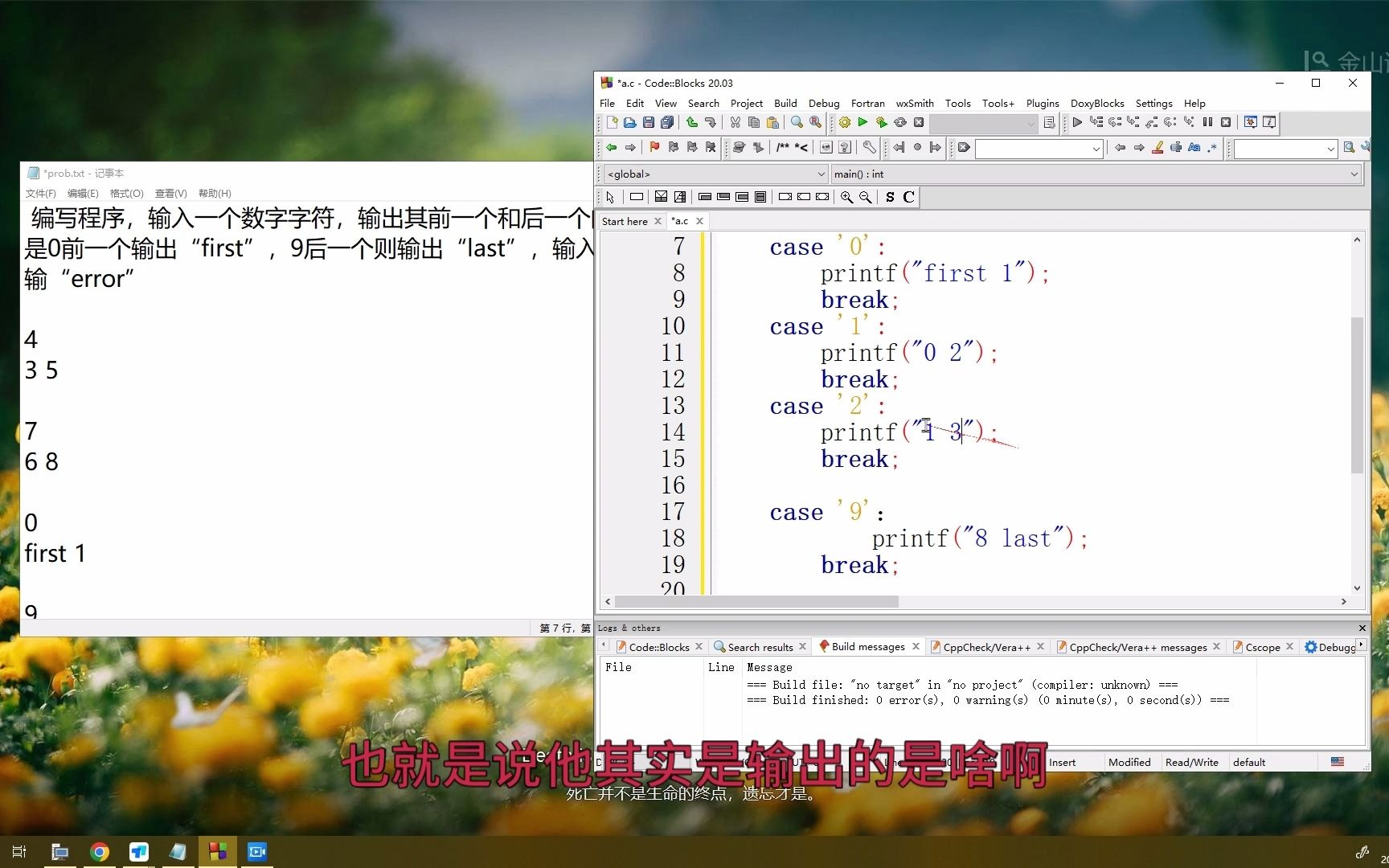Open DoxyBlocks preferences with the wrench icon
The width and height of the screenshot is (1389, 868).
click(869, 148)
